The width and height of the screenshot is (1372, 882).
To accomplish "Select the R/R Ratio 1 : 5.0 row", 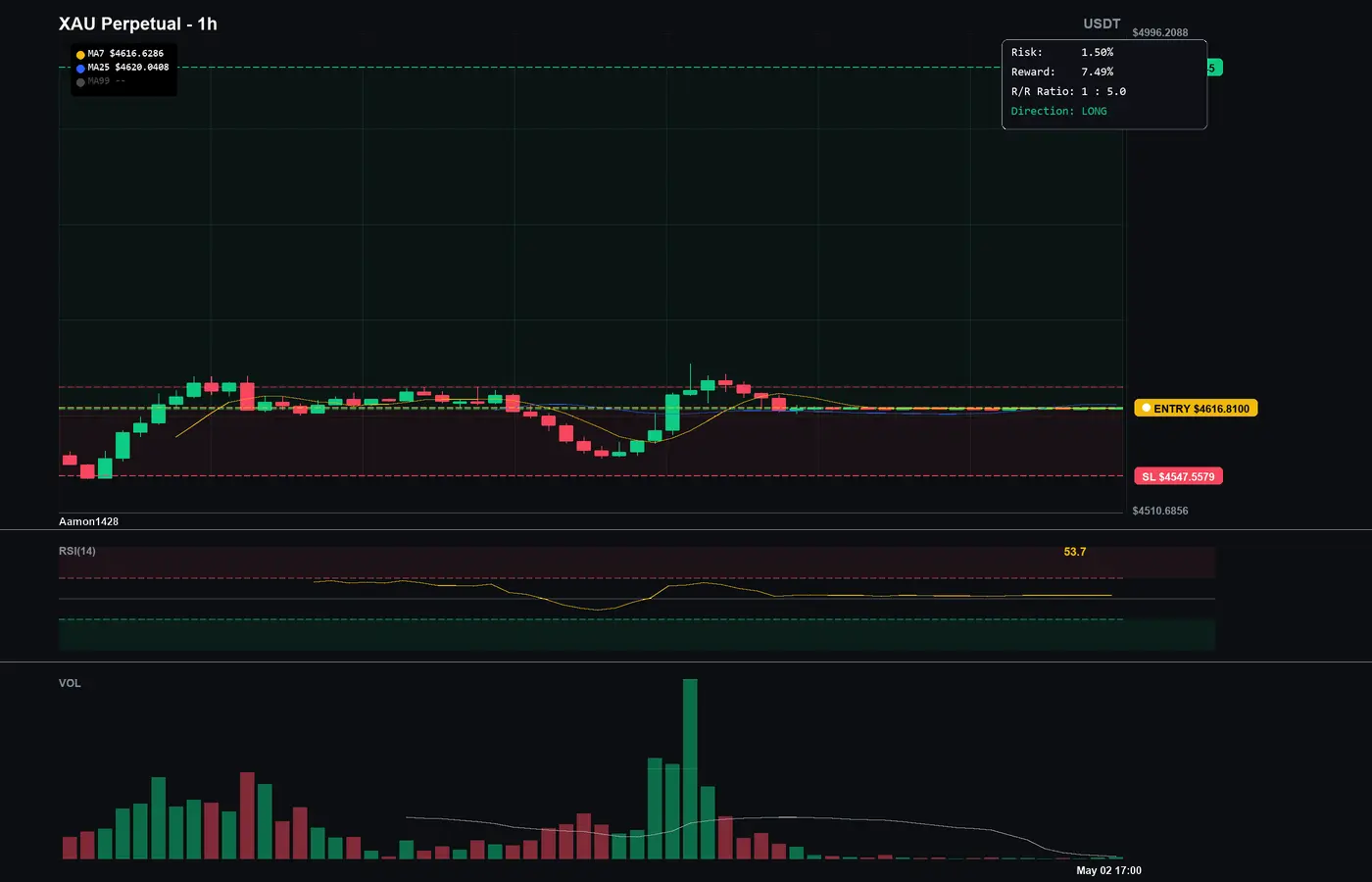I will click(1068, 92).
